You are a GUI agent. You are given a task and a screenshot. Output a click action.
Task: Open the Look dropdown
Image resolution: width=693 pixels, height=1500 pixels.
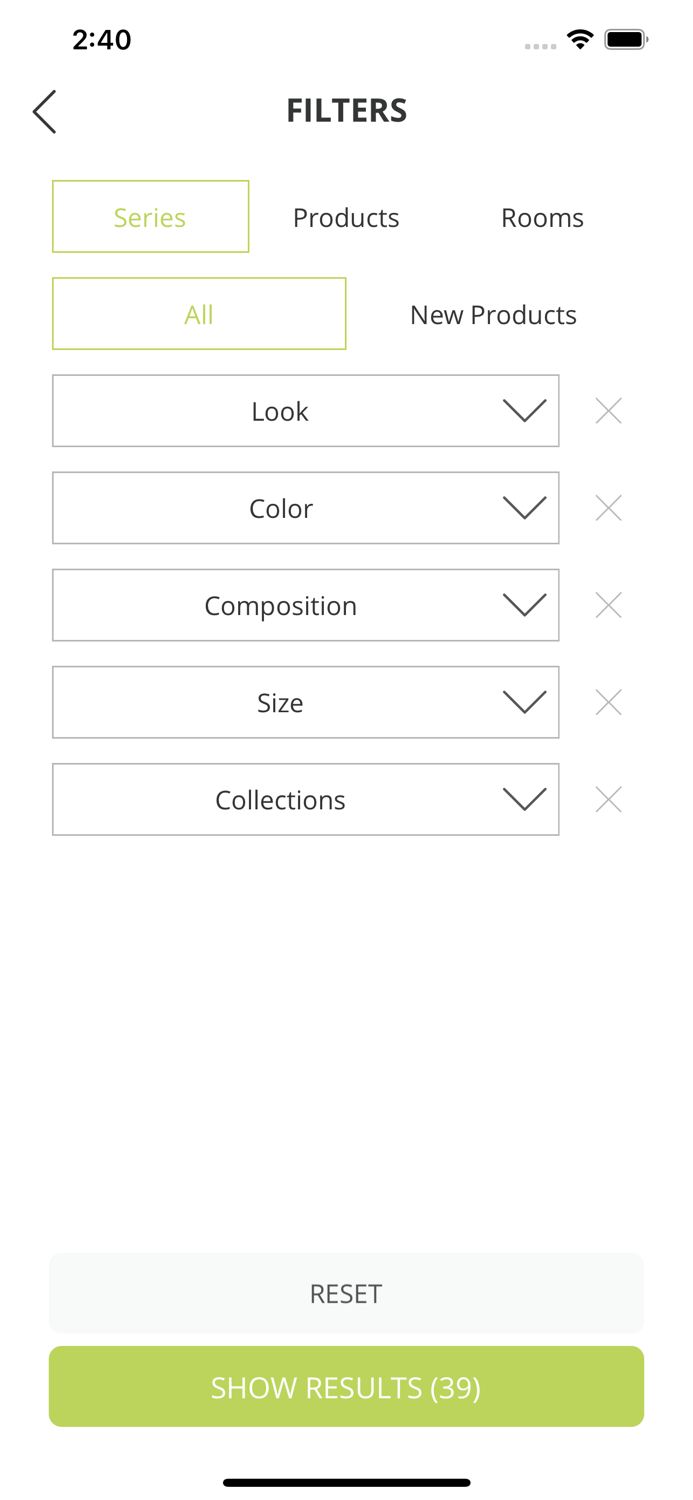pos(305,411)
